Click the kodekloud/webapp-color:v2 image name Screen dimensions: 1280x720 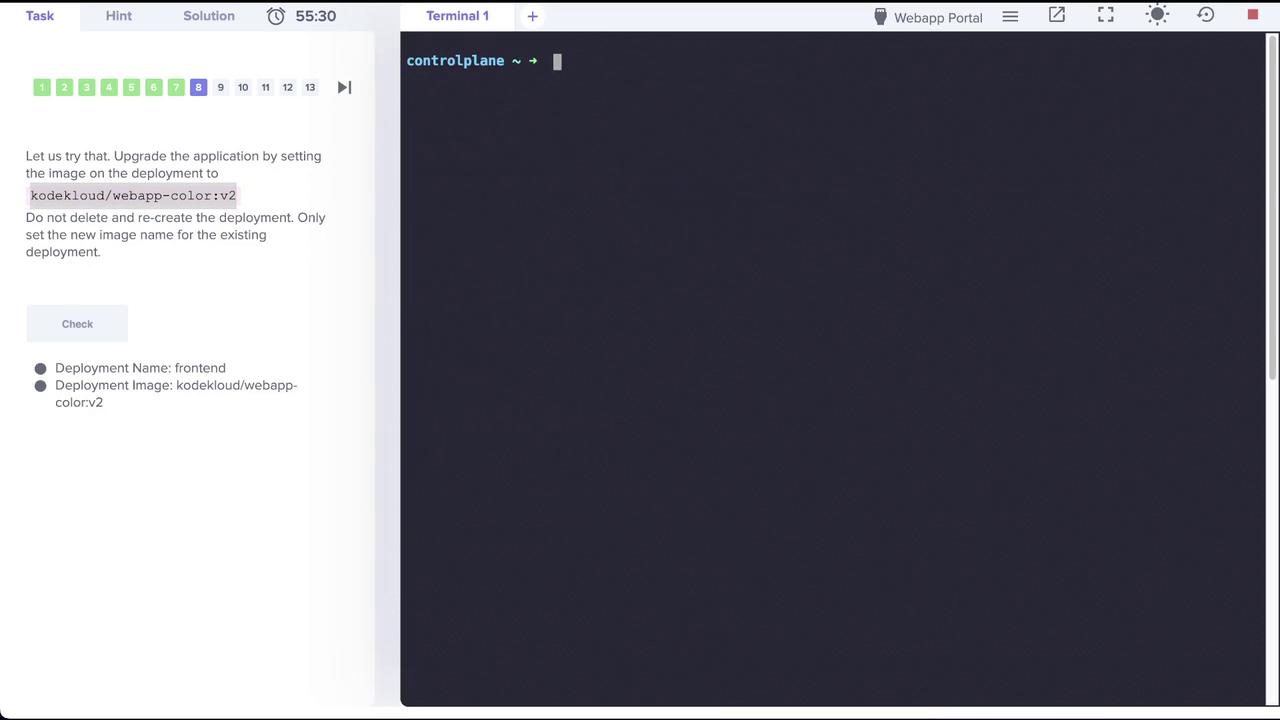133,195
